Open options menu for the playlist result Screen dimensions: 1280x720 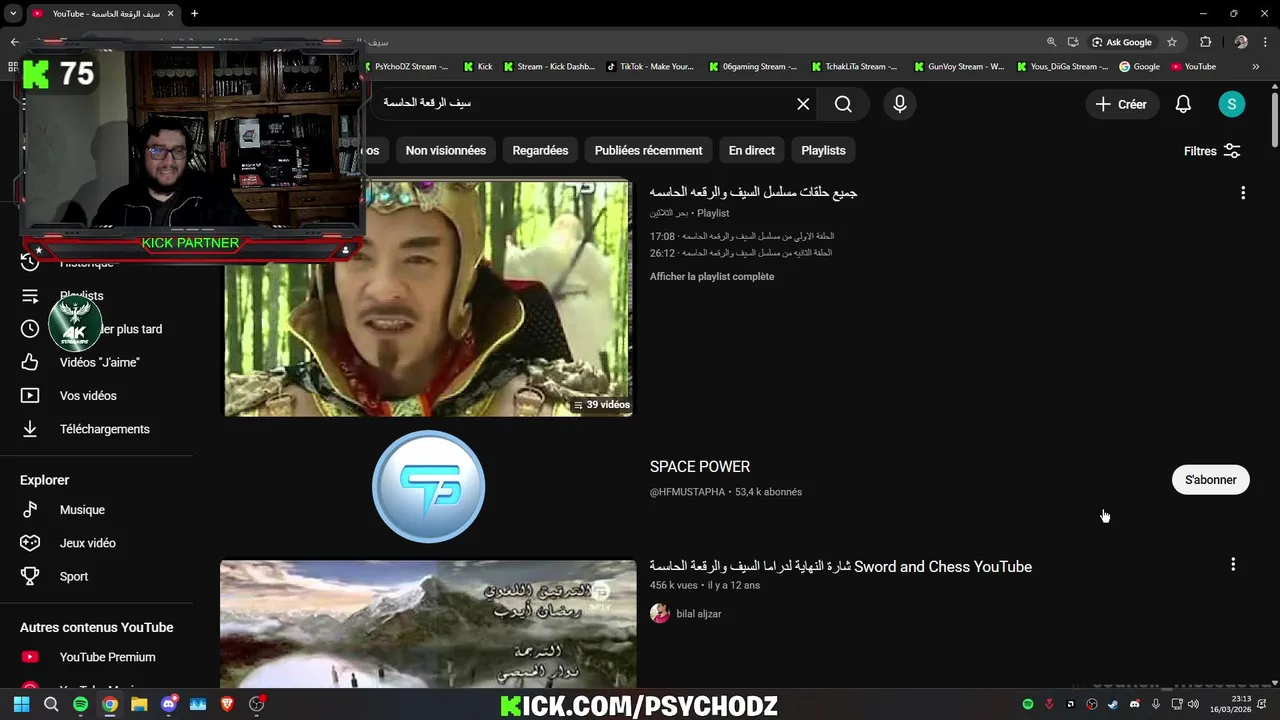1243,193
